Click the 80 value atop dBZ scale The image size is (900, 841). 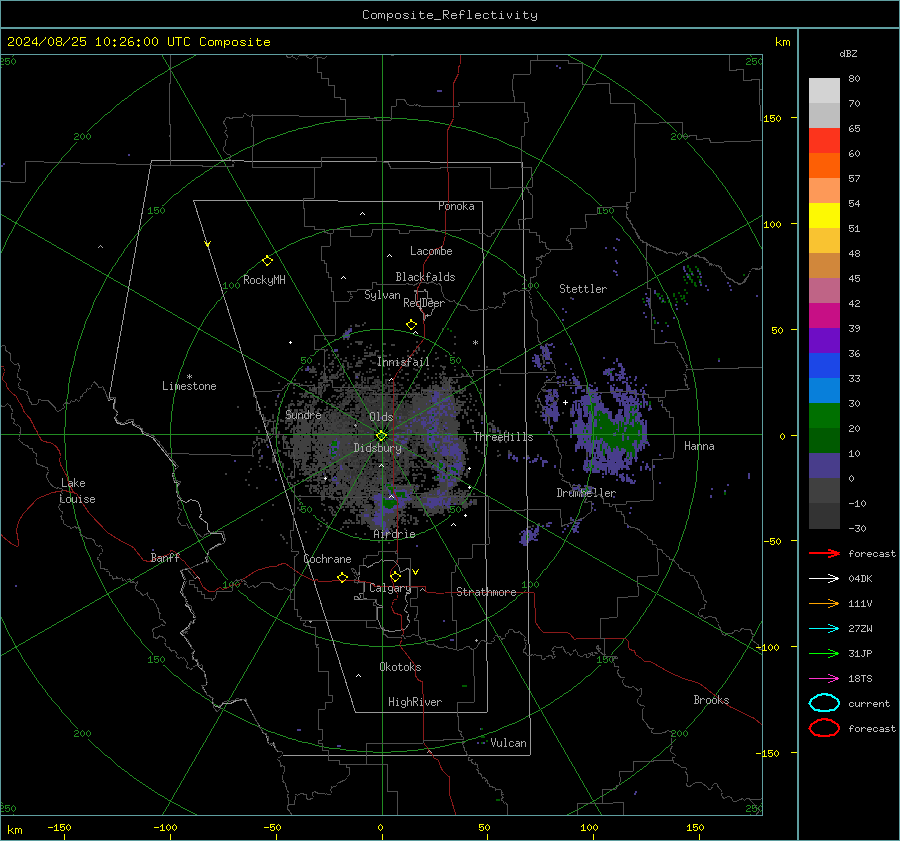pyautogui.click(x=854, y=79)
